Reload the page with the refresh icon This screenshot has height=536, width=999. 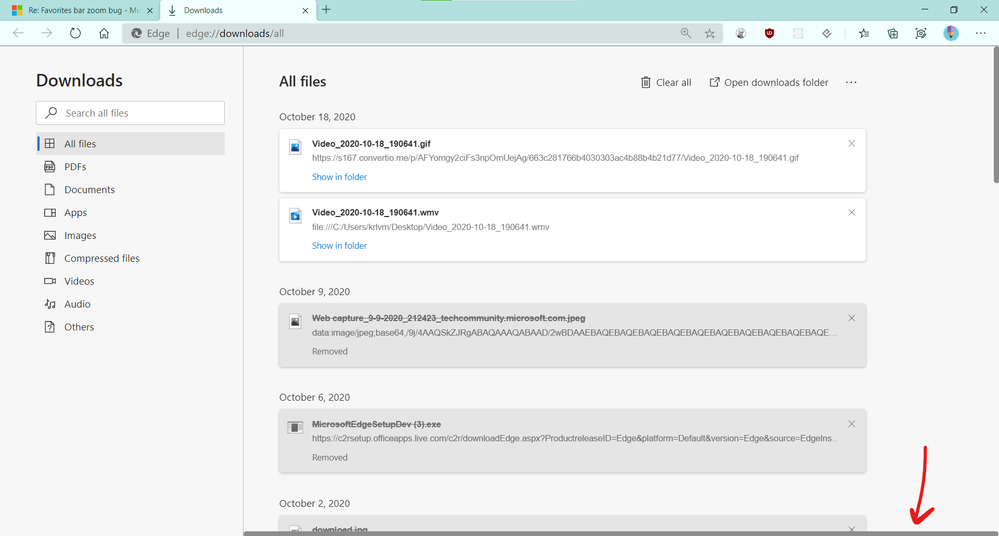point(75,33)
